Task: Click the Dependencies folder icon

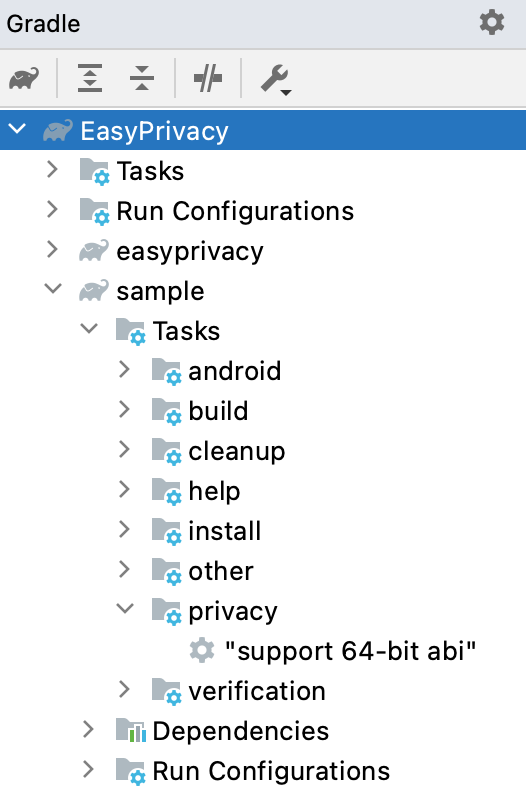Action: coord(131,731)
